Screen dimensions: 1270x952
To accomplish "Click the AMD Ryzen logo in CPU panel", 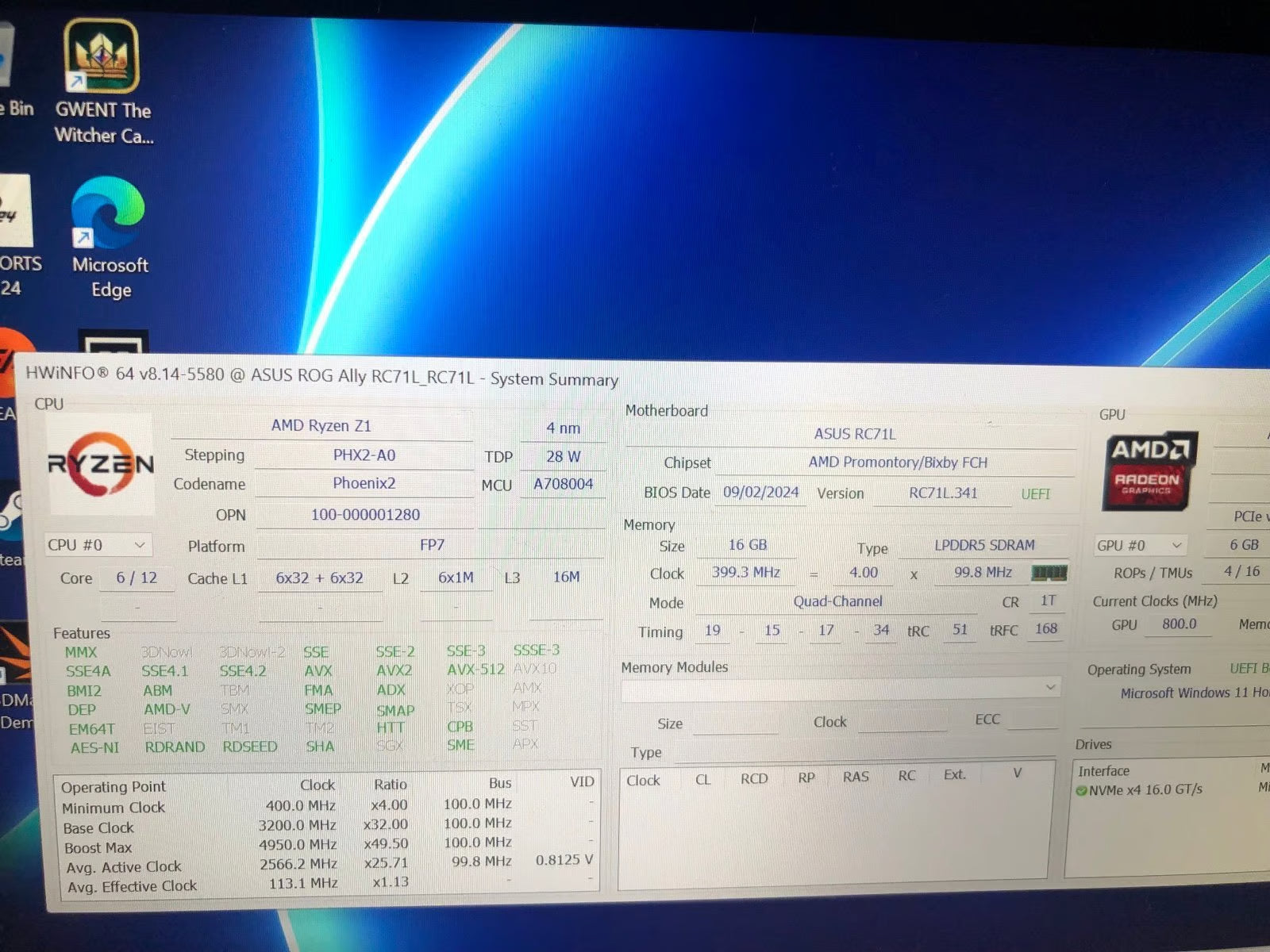I will click(101, 463).
